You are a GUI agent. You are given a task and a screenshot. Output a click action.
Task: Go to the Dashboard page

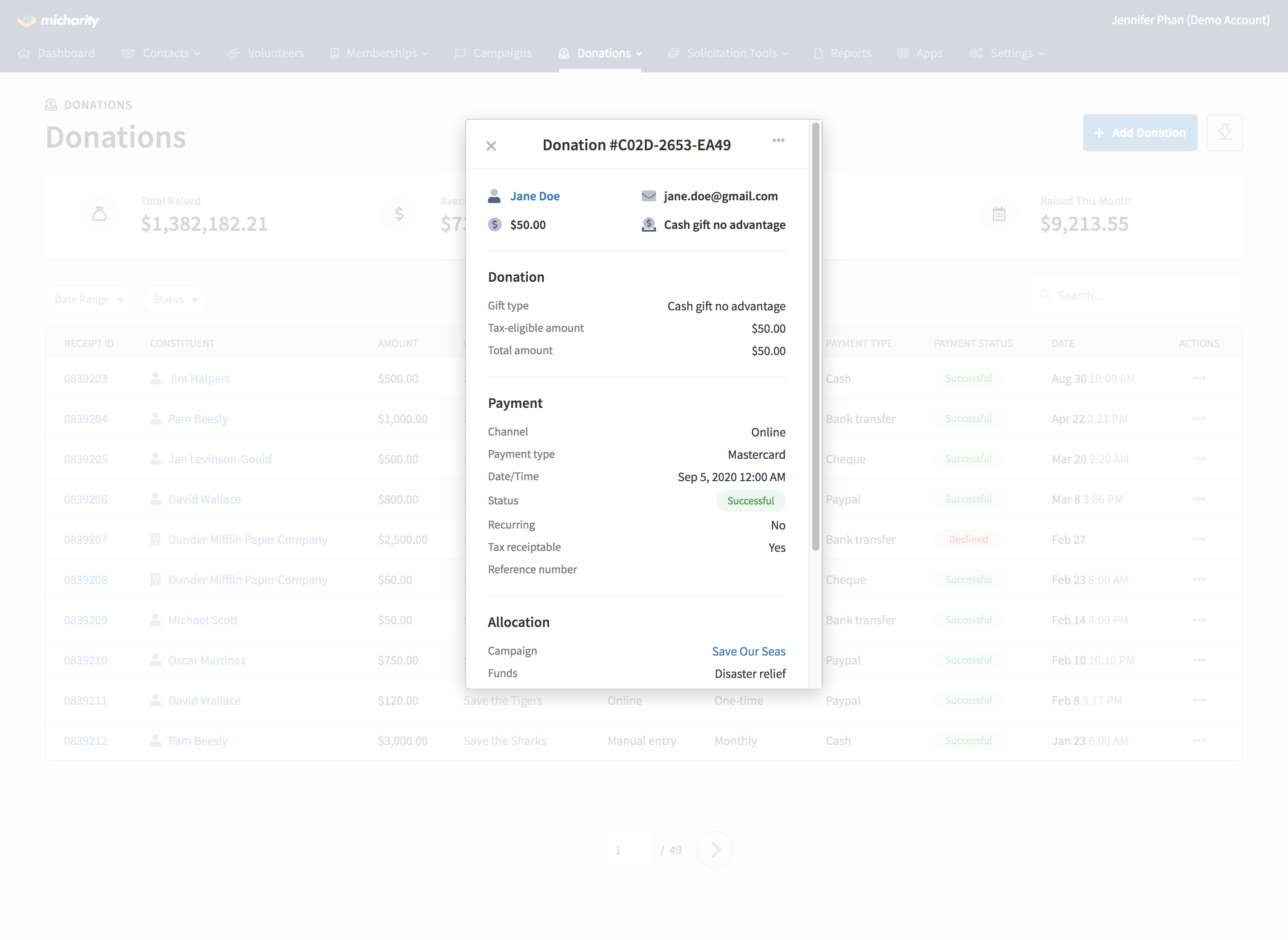point(56,54)
